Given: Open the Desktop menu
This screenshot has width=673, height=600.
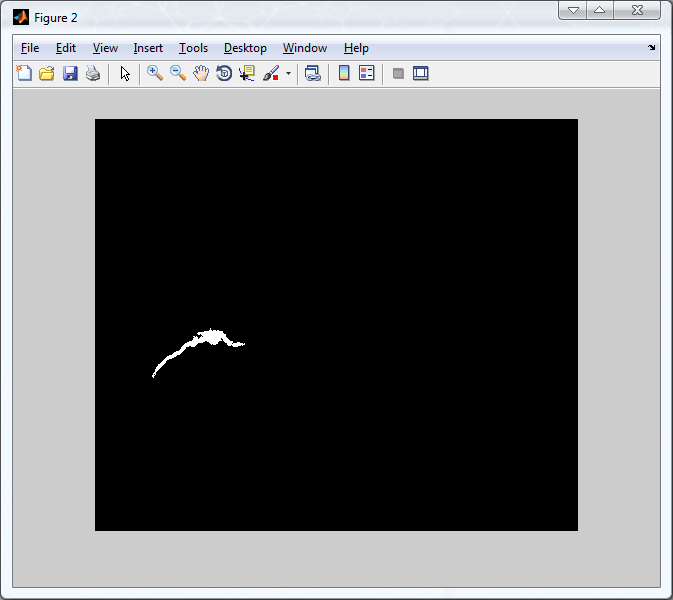Looking at the screenshot, I should (245, 48).
